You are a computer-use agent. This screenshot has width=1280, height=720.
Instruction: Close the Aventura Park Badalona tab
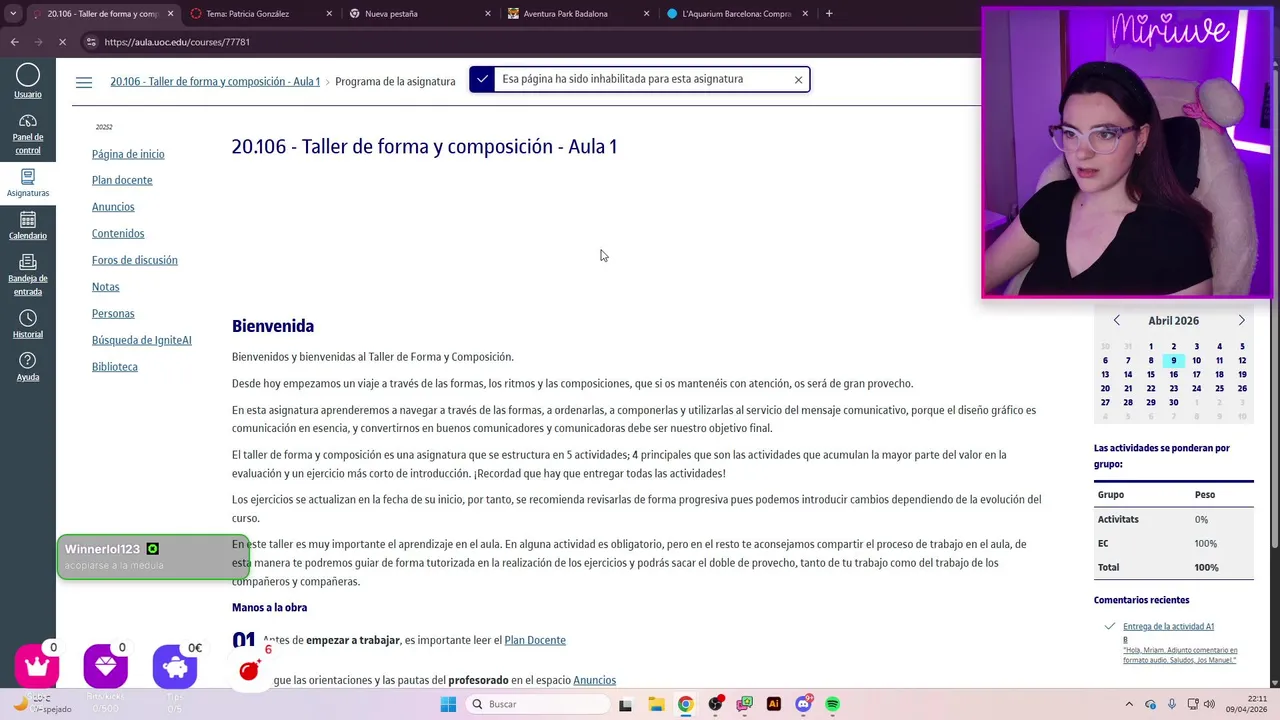tap(646, 14)
